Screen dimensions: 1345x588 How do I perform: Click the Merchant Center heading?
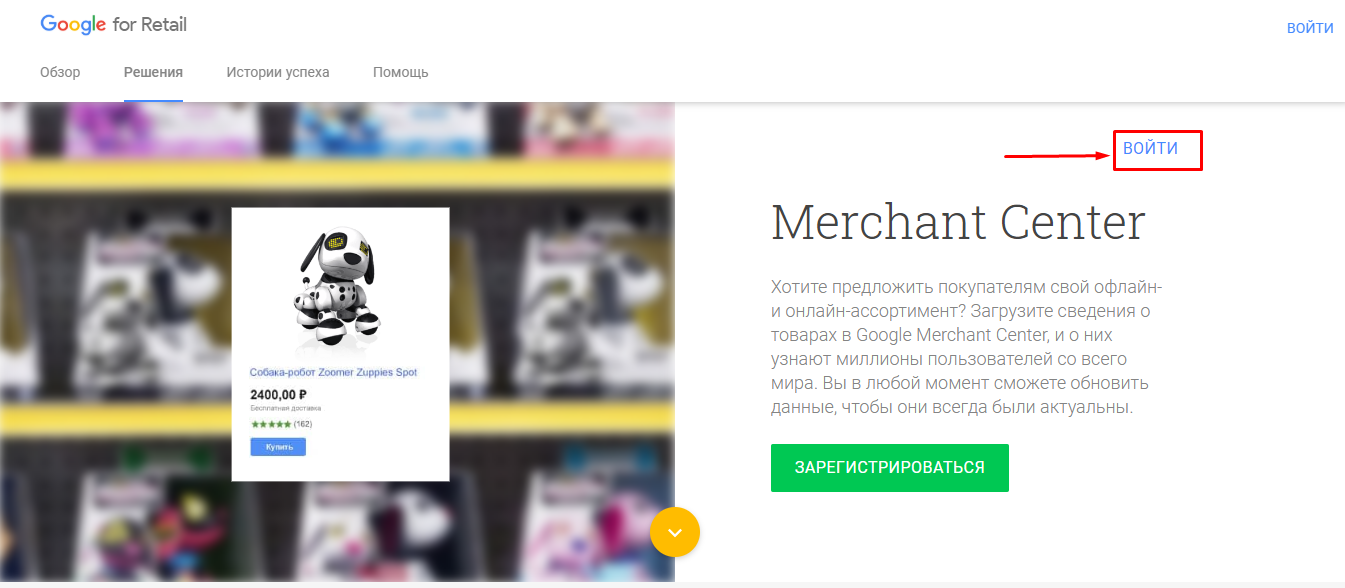[x=958, y=222]
